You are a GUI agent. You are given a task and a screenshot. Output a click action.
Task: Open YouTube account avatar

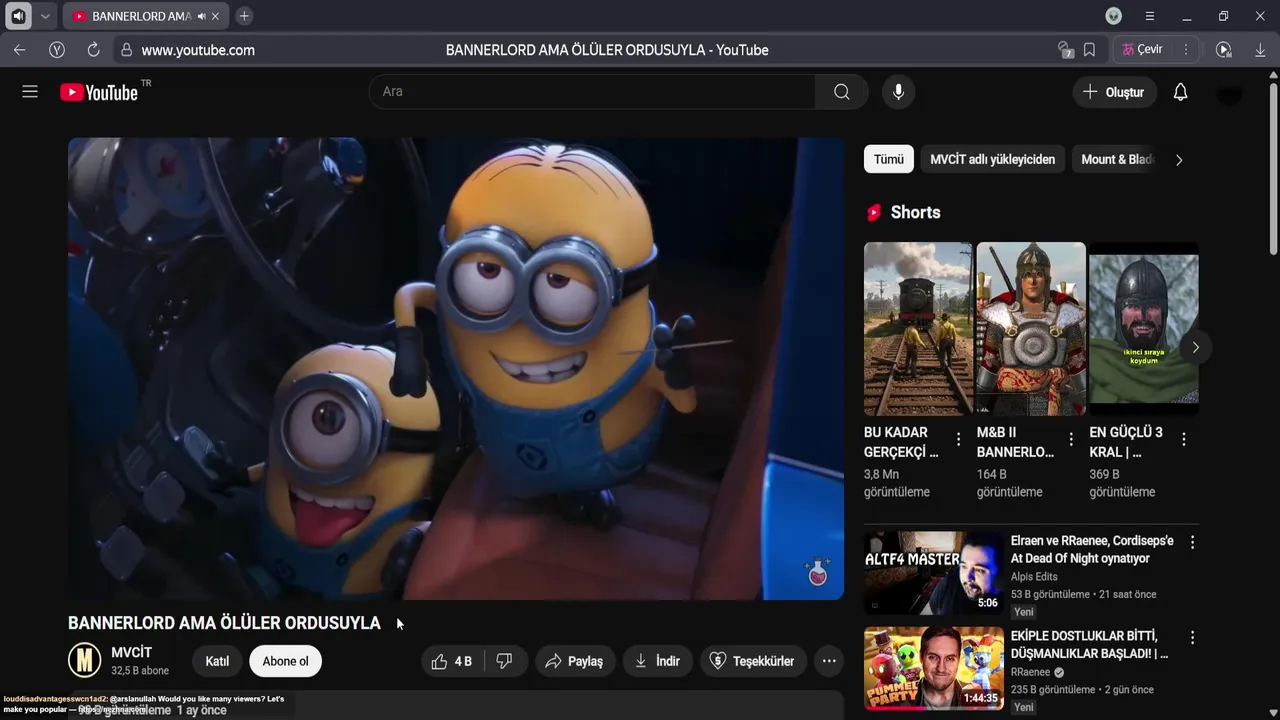click(x=1229, y=93)
